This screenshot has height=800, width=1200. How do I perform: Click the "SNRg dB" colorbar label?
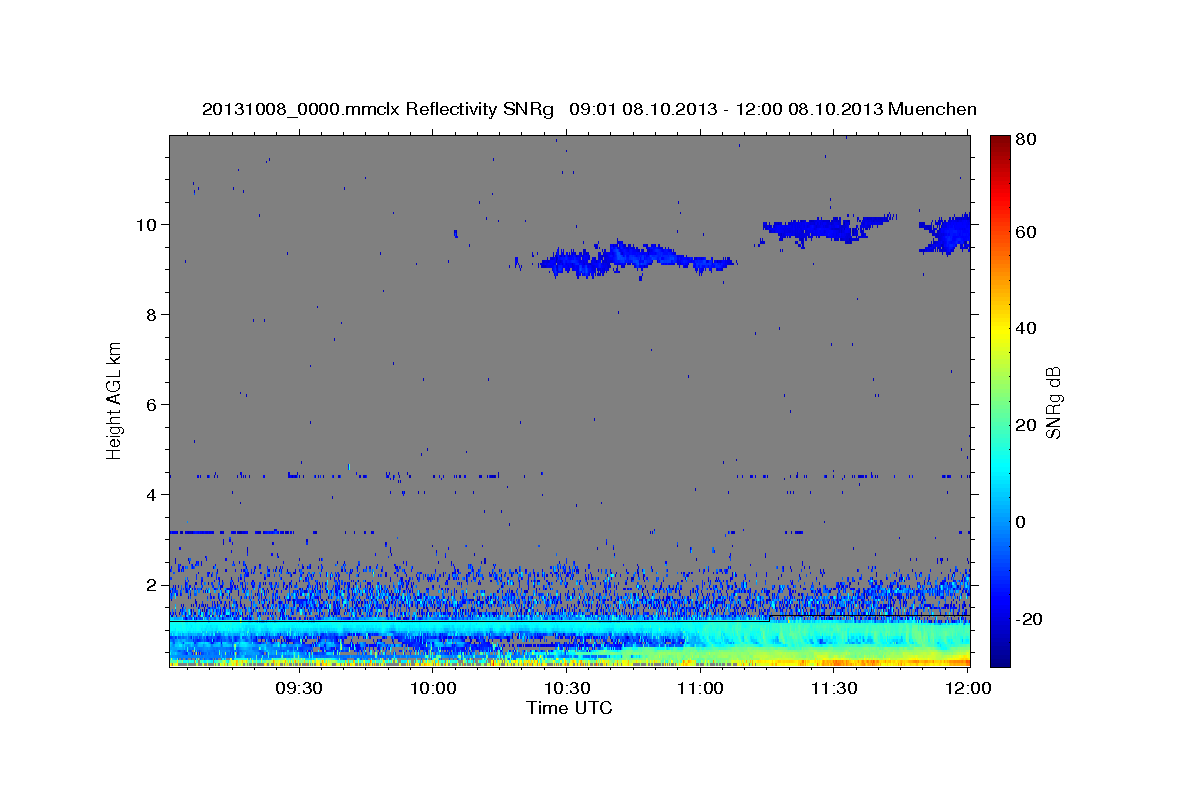[1053, 402]
